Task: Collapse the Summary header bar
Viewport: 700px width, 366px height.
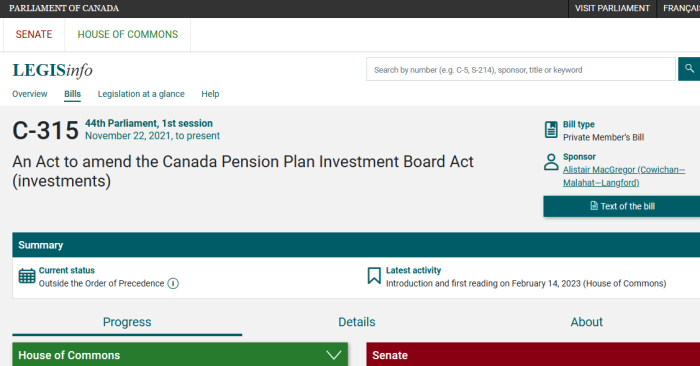Action: 356,245
